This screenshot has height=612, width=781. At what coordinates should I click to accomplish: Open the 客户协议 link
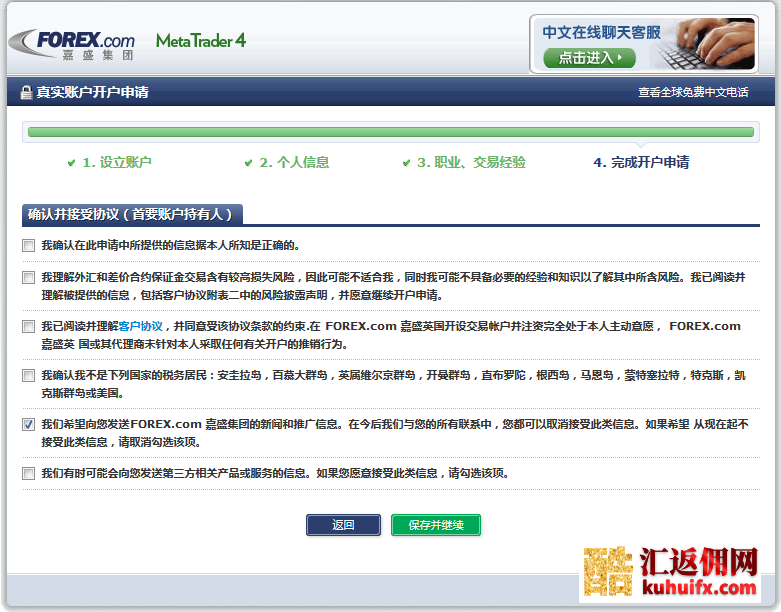[x=140, y=326]
